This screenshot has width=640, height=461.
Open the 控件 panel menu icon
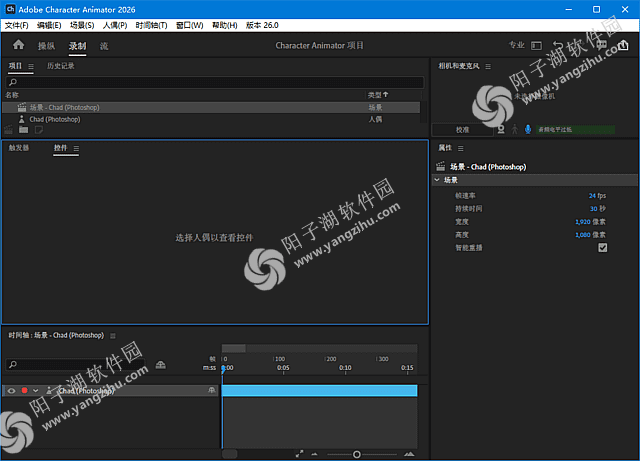(x=76, y=148)
